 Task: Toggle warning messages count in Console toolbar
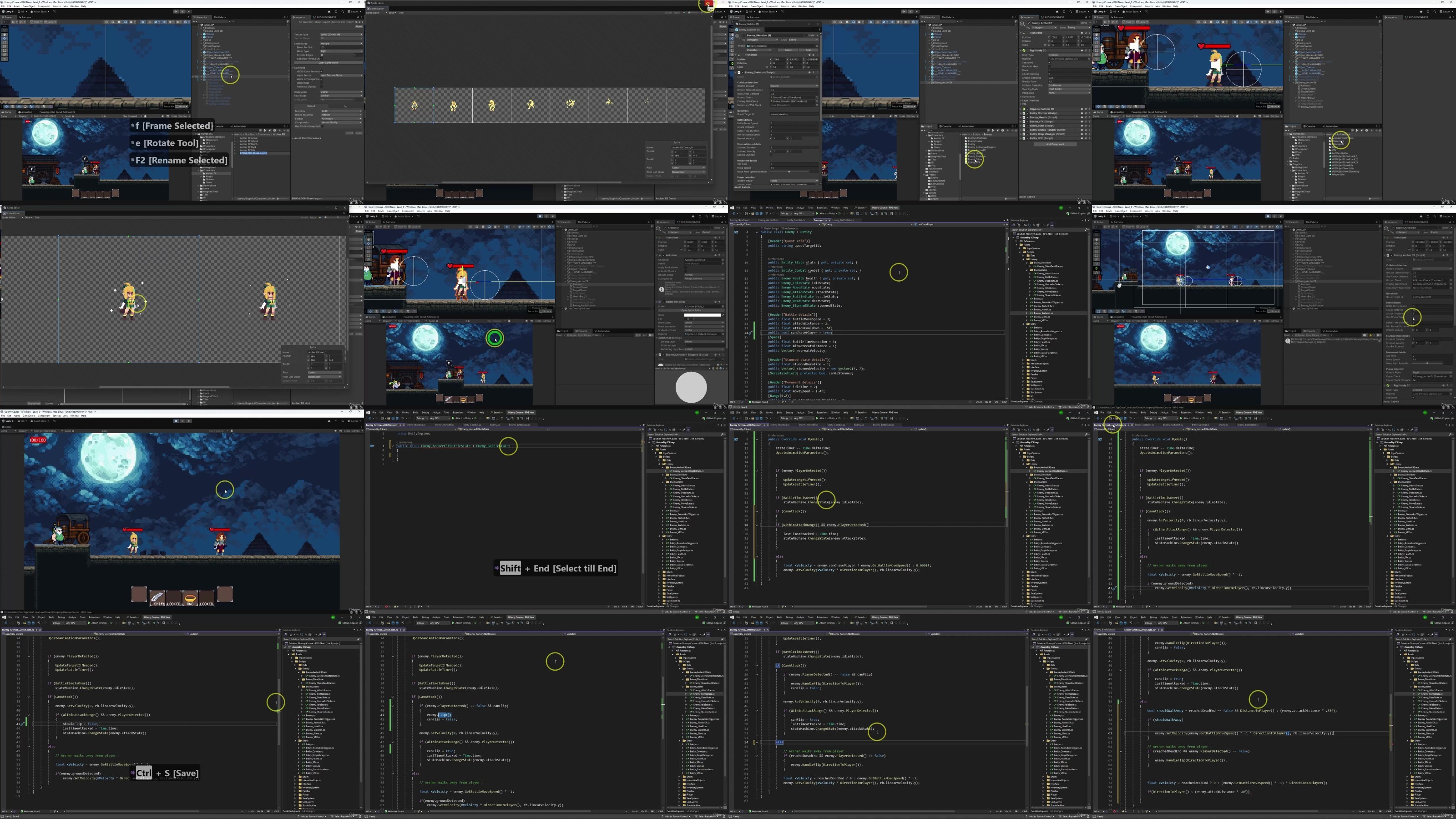click(645, 335)
